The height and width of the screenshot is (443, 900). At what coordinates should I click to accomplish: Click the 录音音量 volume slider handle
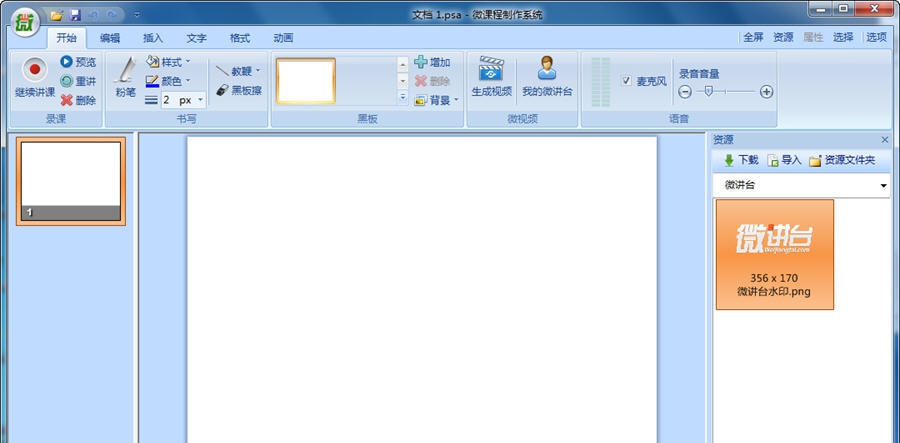[708, 90]
